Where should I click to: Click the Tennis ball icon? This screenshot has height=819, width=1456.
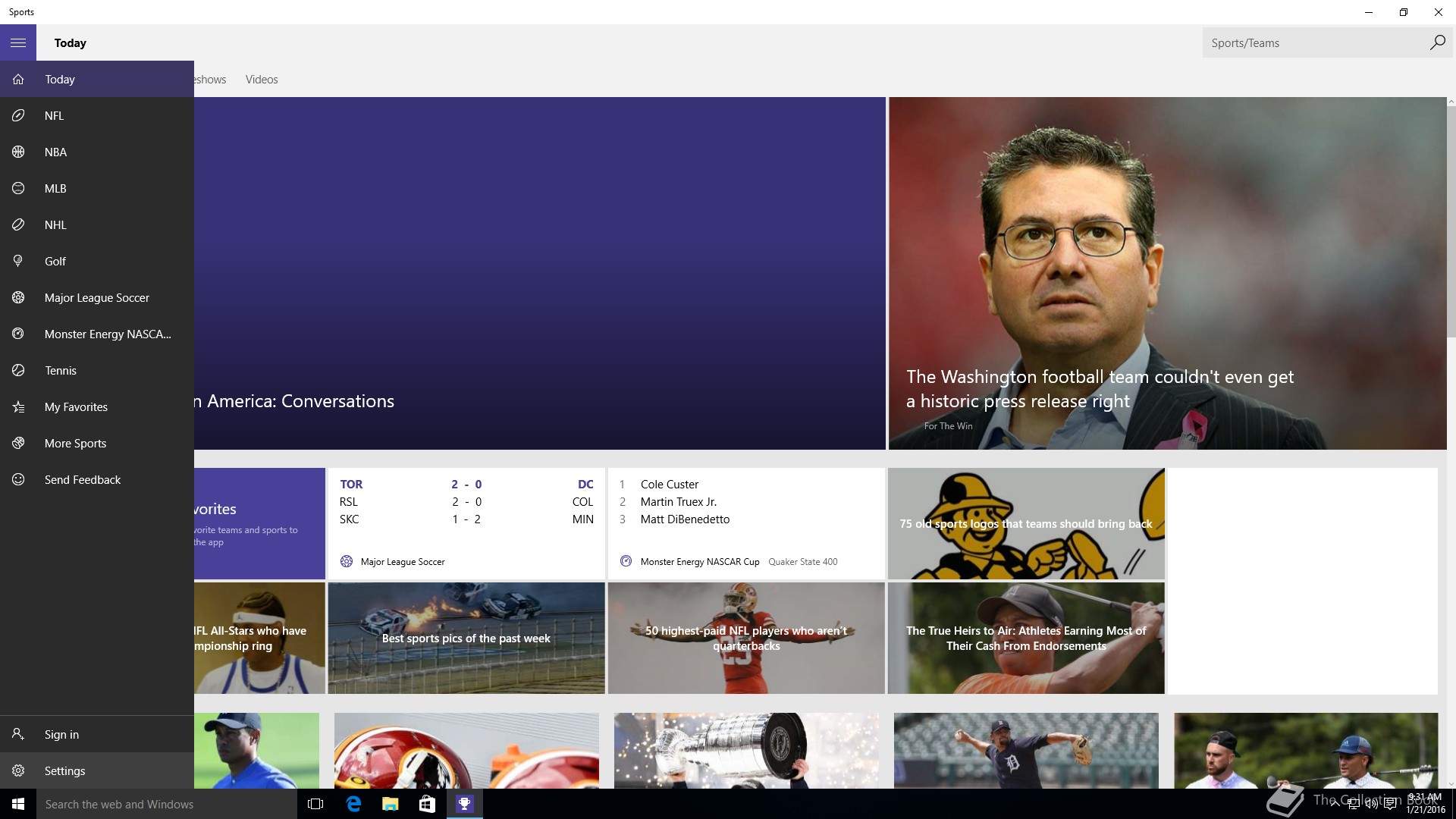(18, 370)
